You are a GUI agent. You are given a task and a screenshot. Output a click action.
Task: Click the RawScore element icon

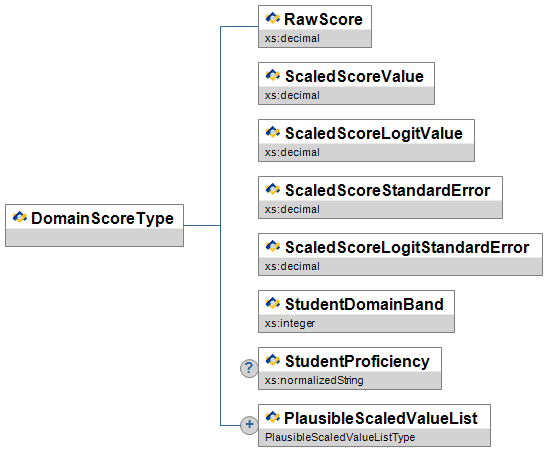pos(272,18)
